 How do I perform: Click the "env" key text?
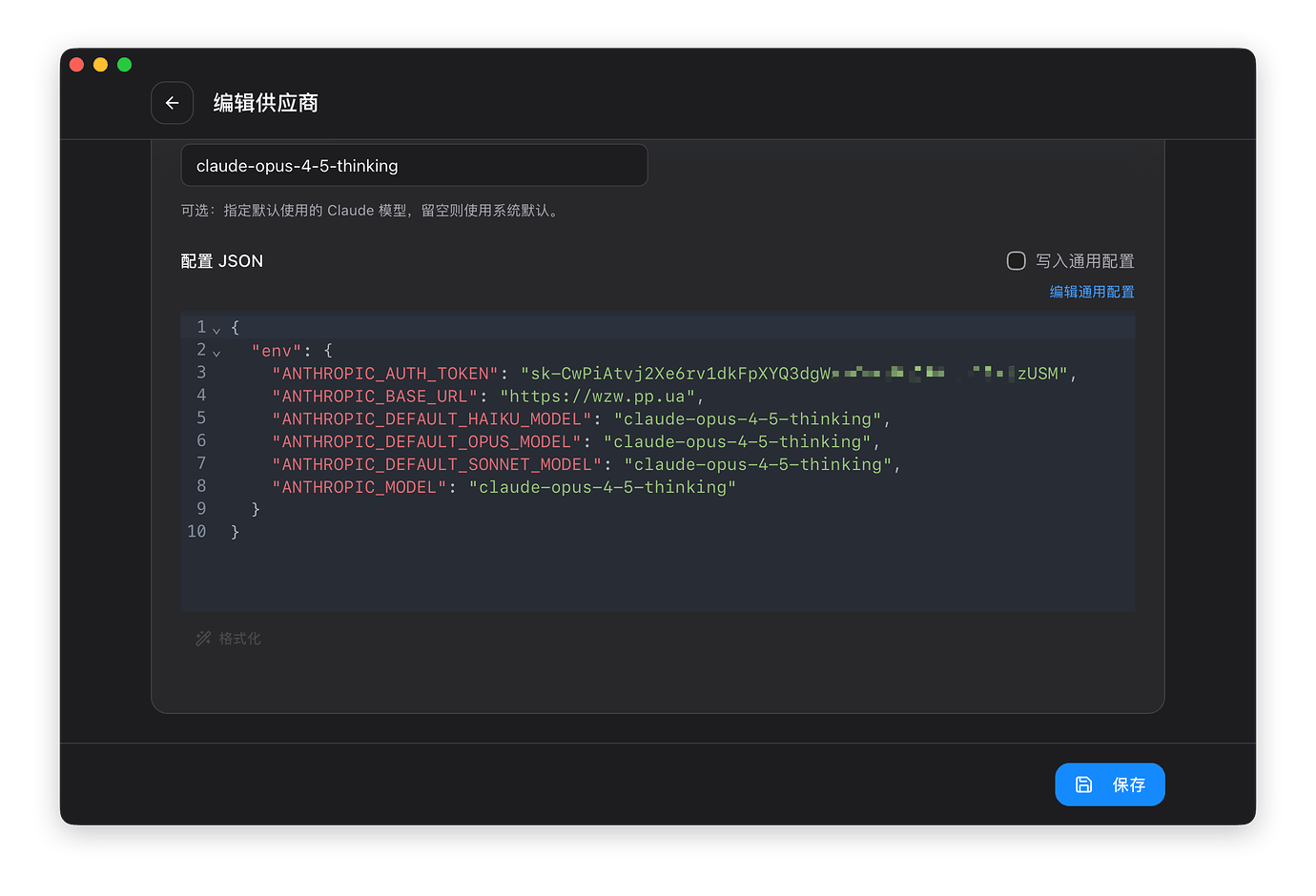(277, 351)
